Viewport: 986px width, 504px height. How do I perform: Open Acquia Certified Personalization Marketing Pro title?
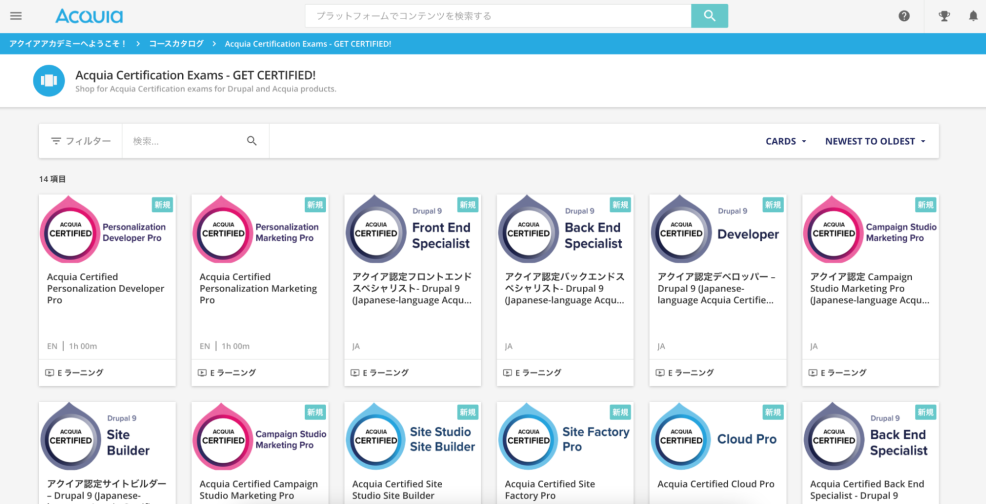pyautogui.click(x=258, y=288)
